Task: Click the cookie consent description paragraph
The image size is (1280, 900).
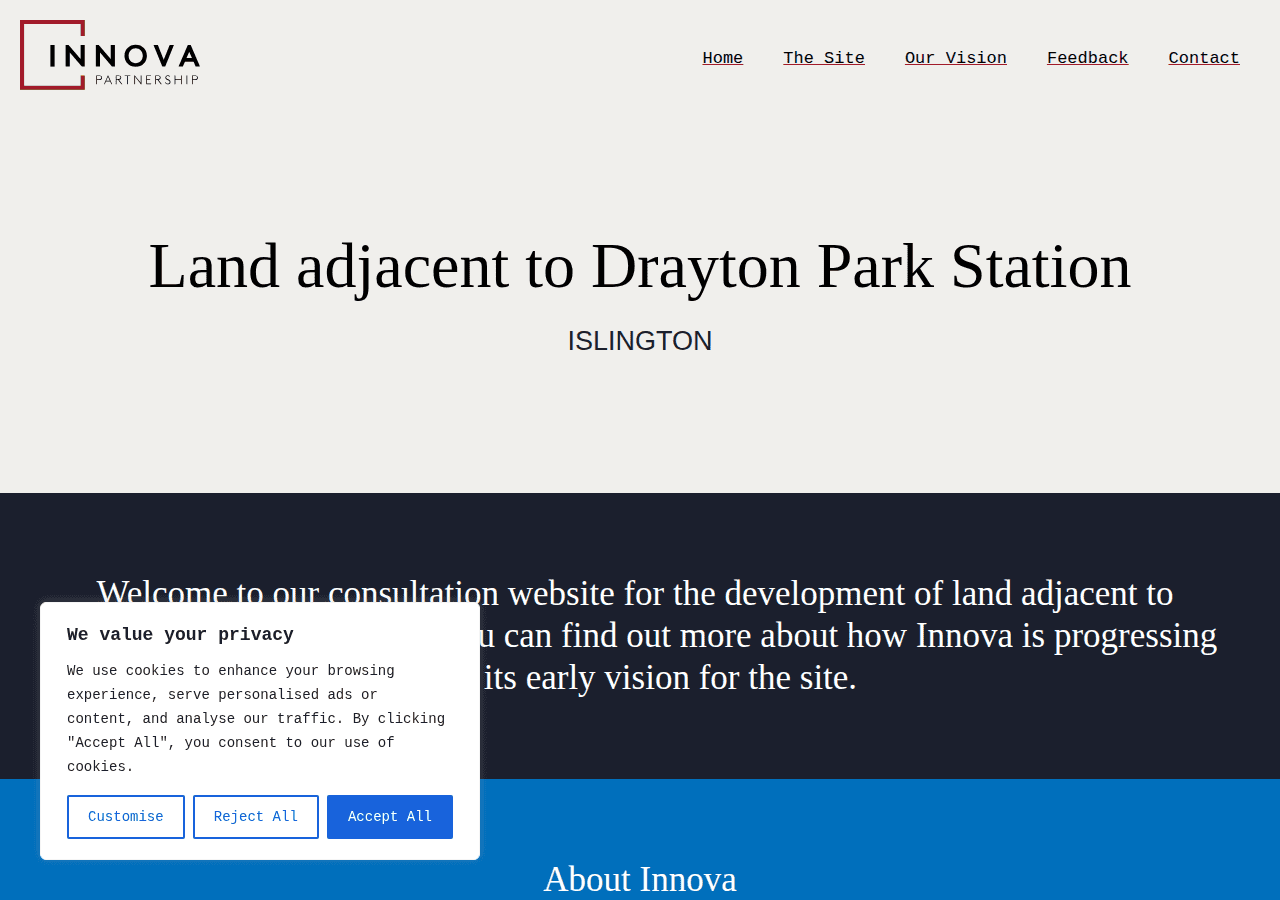Action: [256, 719]
